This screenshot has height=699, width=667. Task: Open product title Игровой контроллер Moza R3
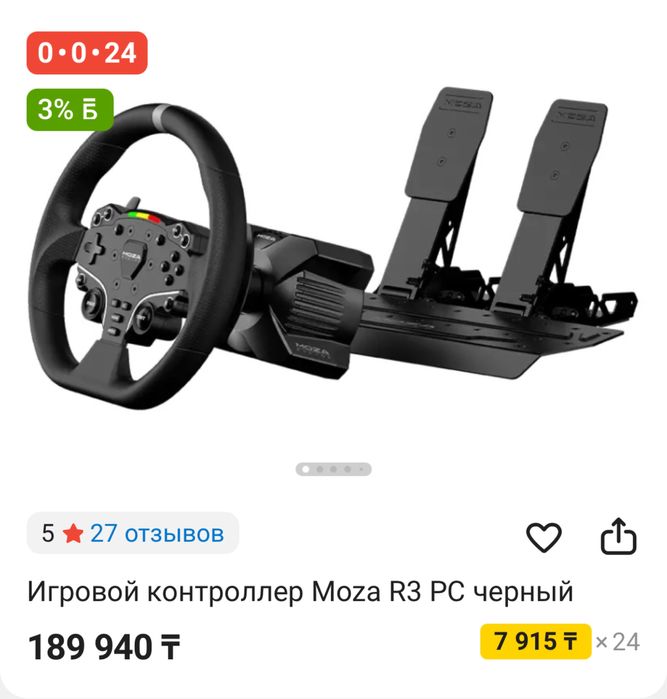click(300, 592)
